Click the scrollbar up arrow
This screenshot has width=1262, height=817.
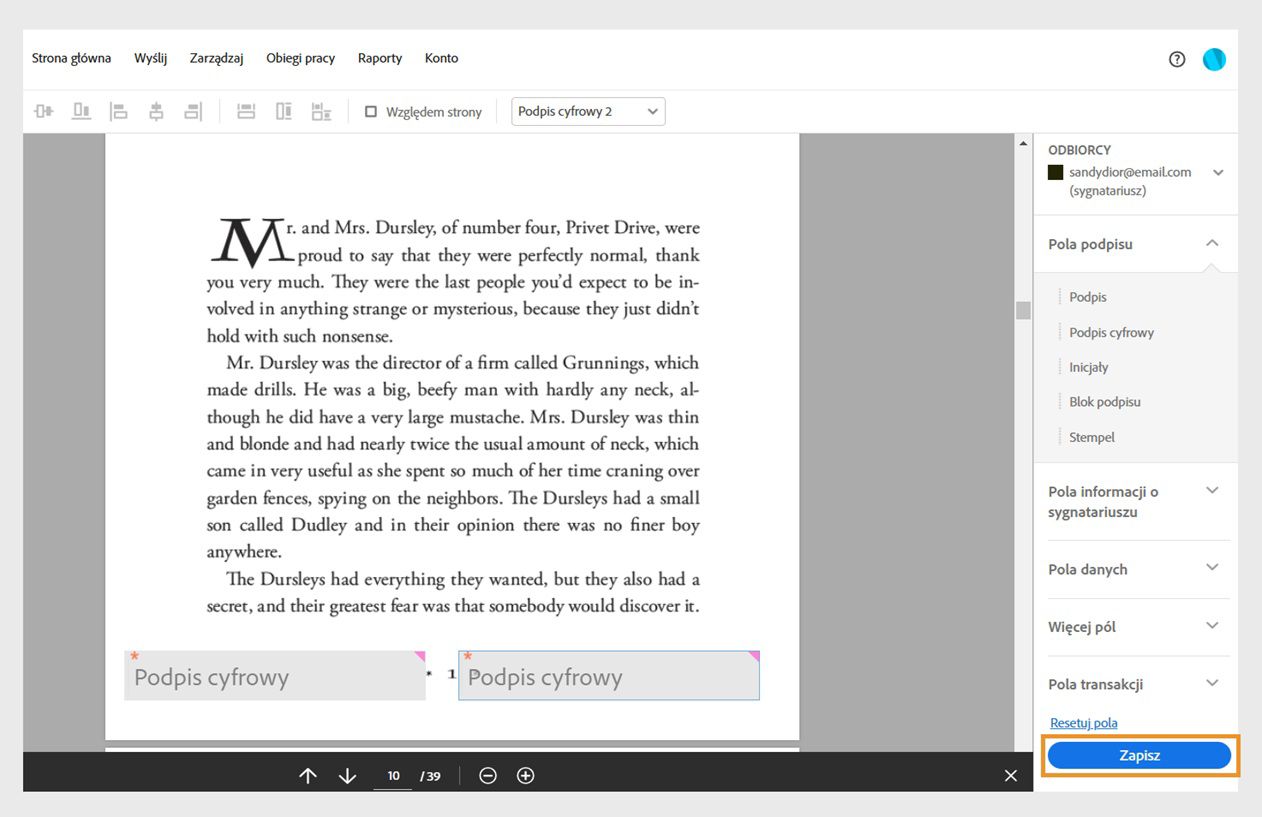point(1023,144)
